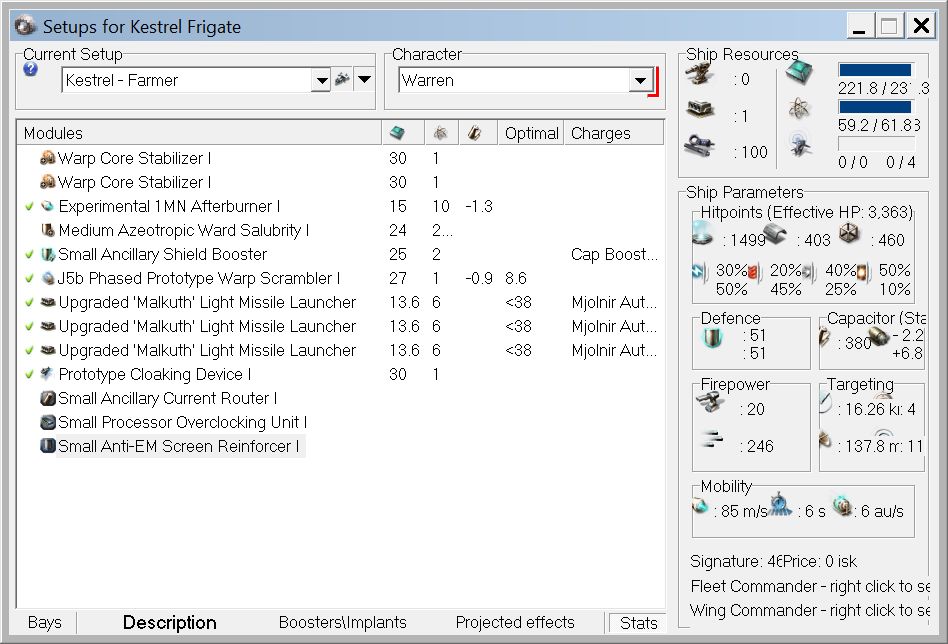Image resolution: width=948 pixels, height=644 pixels.
Task: Open the black arrow menu after ship icon
Action: click(364, 79)
